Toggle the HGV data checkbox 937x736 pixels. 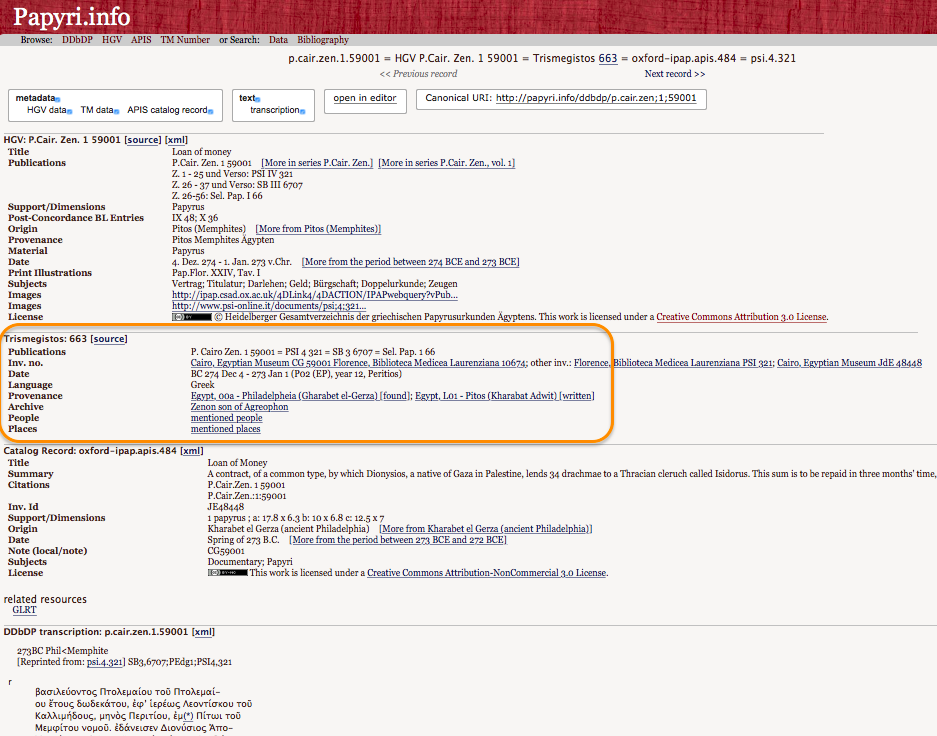69,111
